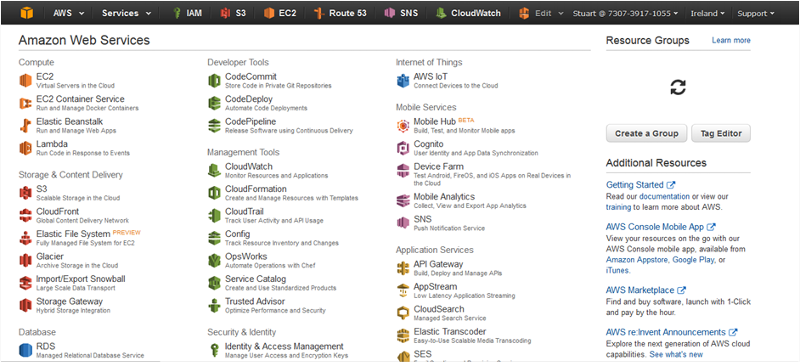Follow the documentation link
The width and height of the screenshot is (800, 362).
point(664,196)
